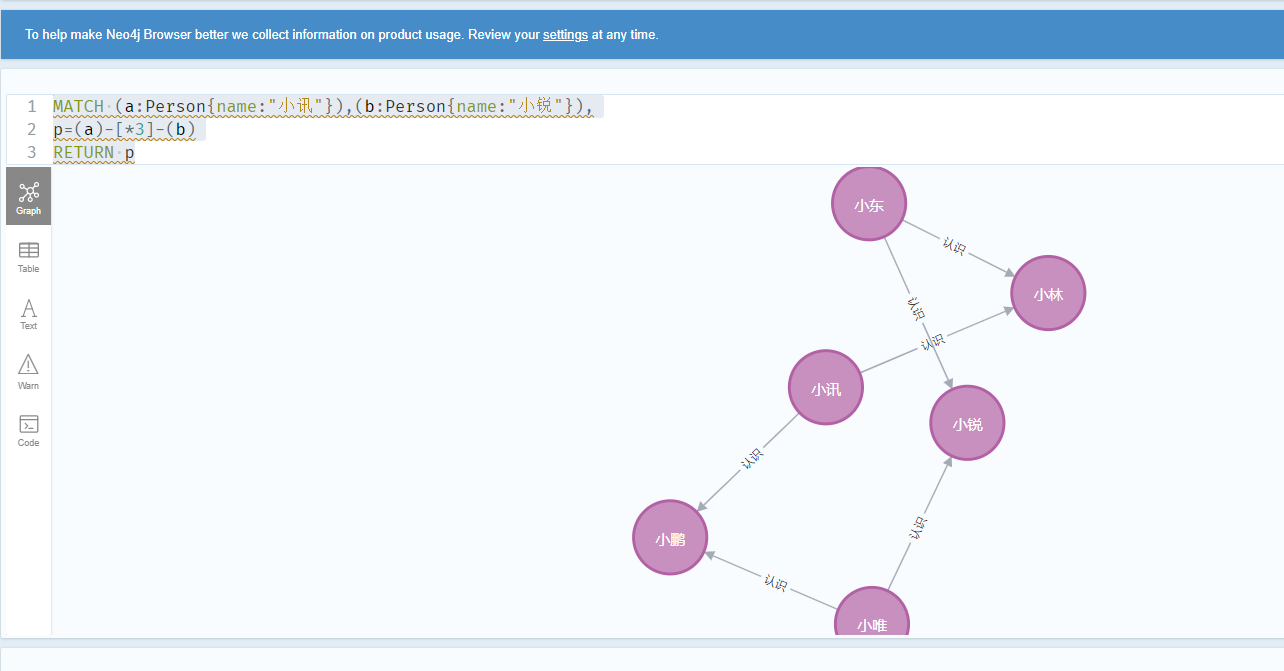Select 认识 relationship from 小唯 to 小锐
The height and width of the screenshot is (671, 1284).
tap(918, 527)
